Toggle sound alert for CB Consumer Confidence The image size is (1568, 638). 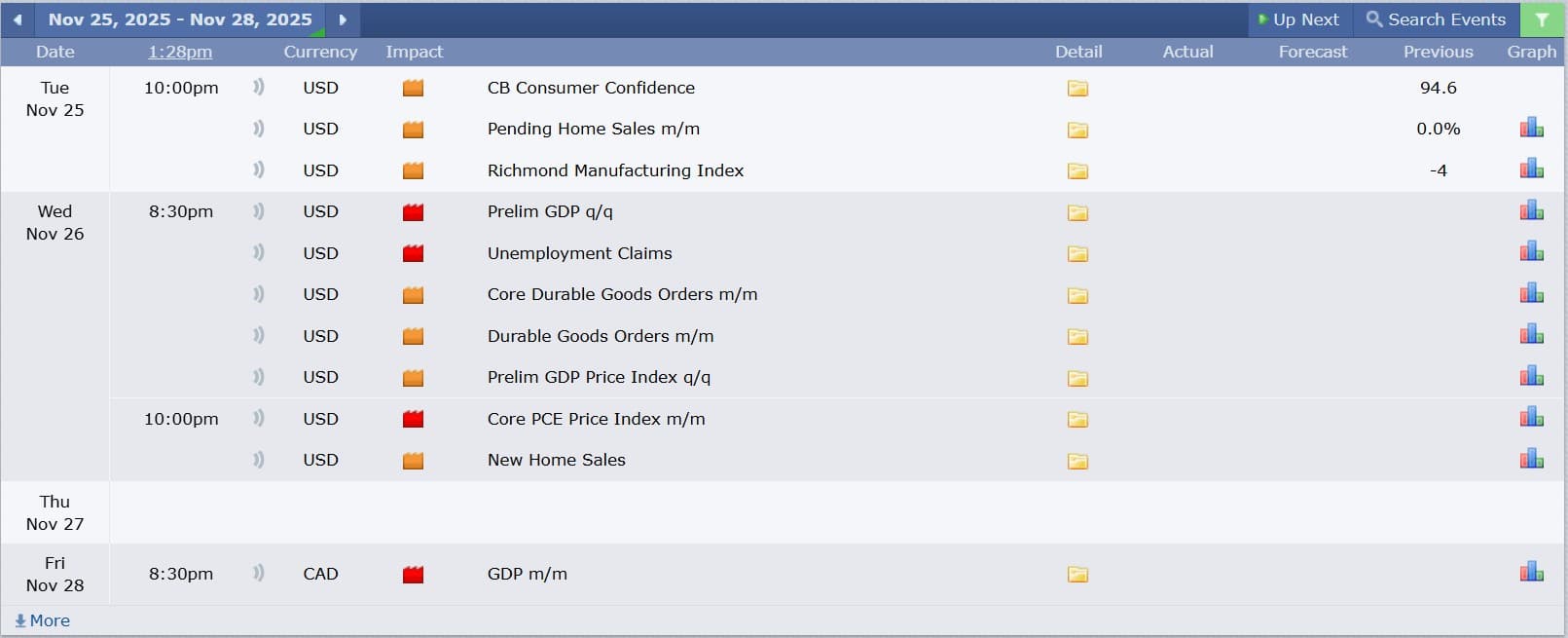(x=258, y=87)
